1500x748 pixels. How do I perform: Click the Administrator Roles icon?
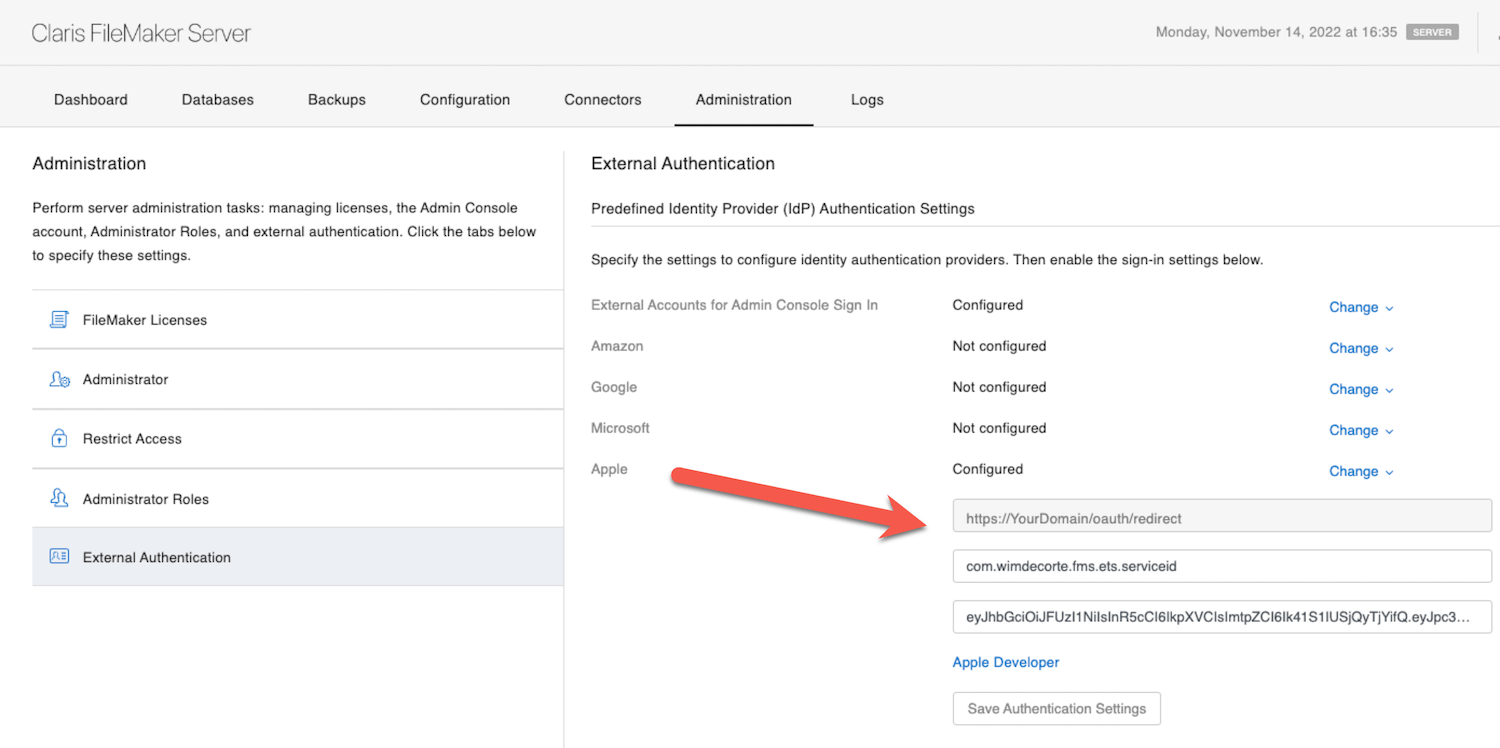click(x=59, y=498)
